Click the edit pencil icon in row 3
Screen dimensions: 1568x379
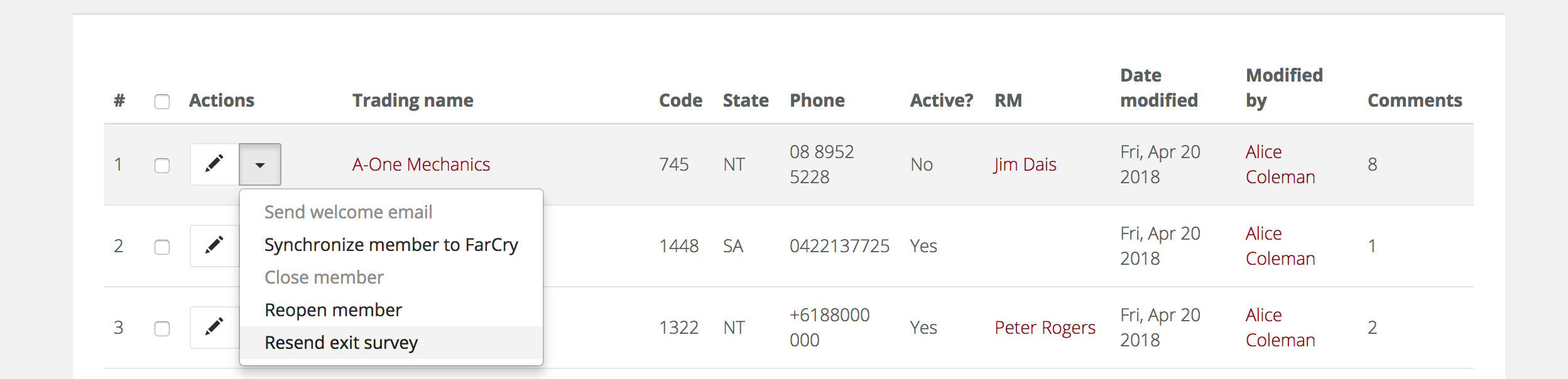pos(214,328)
